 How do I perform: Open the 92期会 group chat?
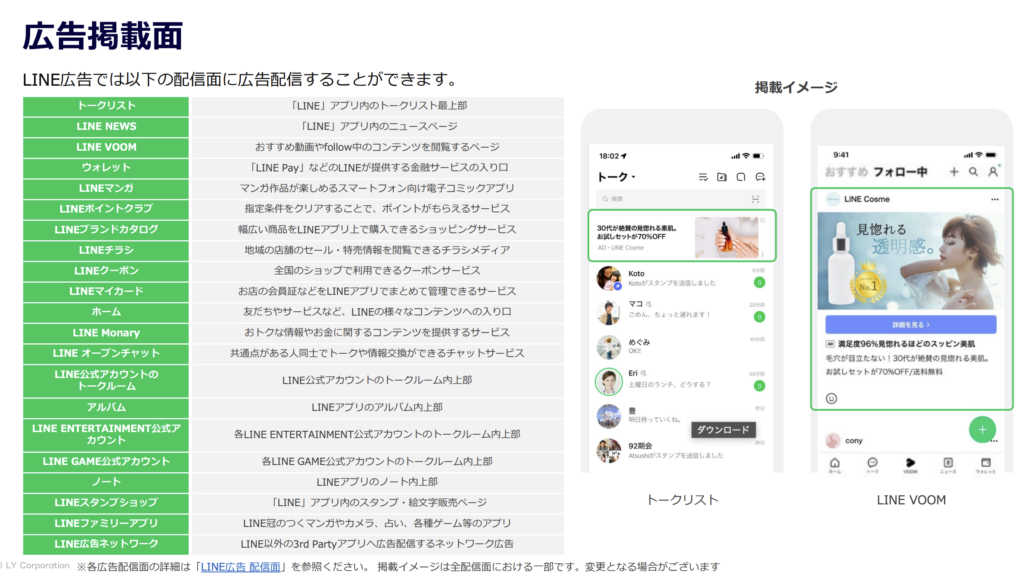[x=680, y=451]
